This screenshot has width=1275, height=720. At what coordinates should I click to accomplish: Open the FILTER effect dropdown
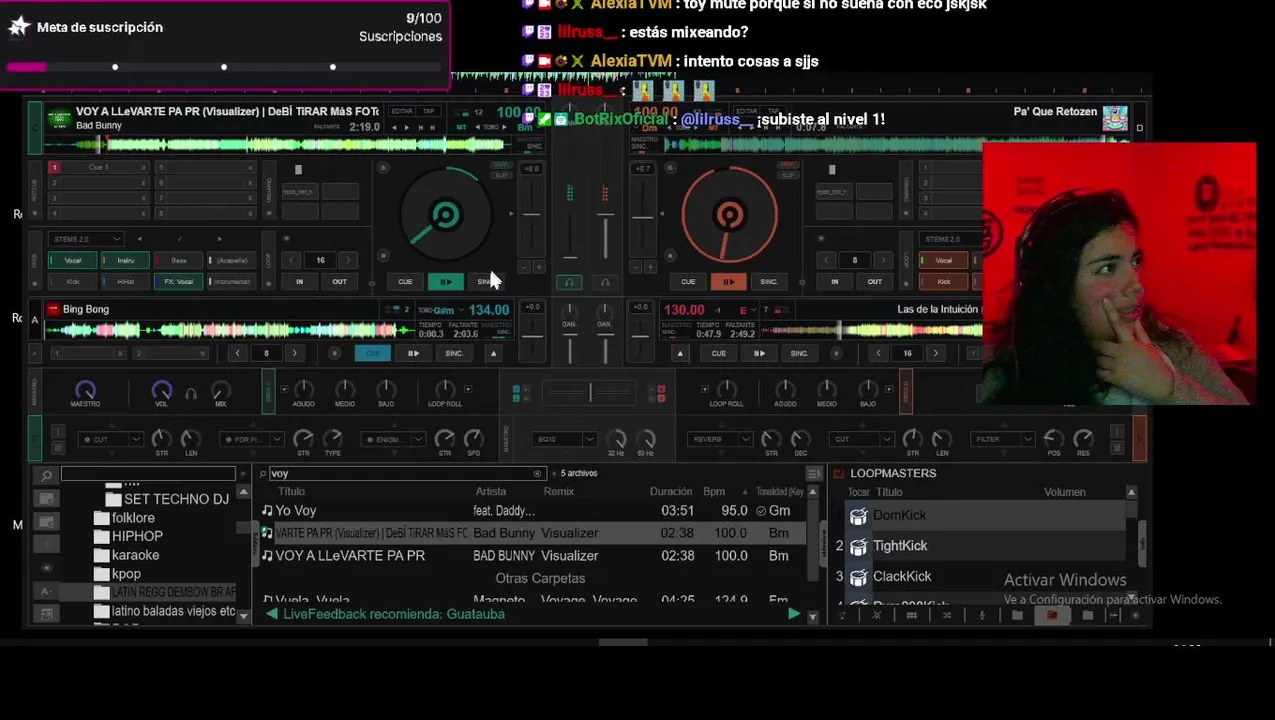[x=1001, y=439]
